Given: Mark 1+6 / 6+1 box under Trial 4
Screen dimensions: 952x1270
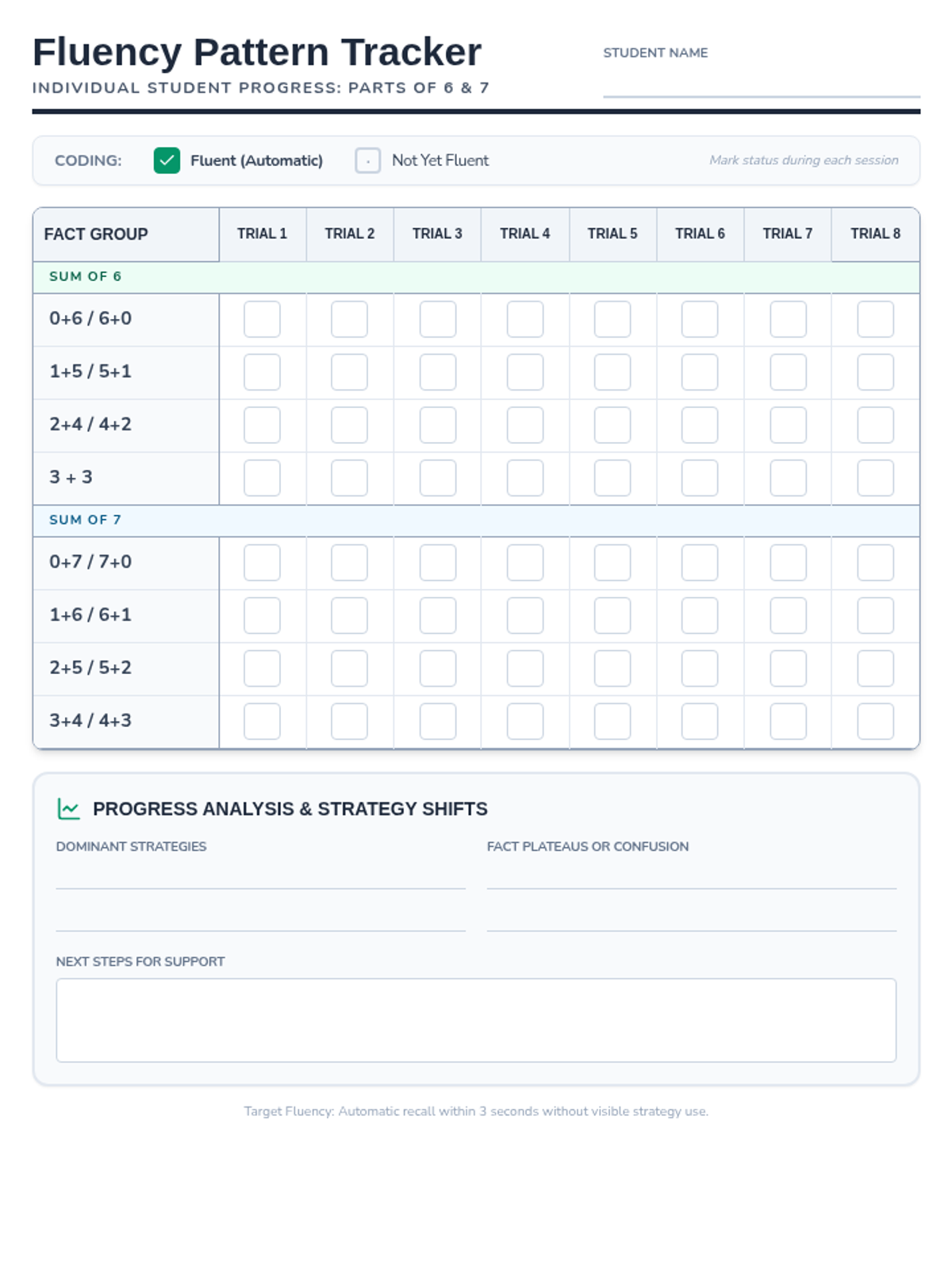Looking at the screenshot, I should coord(524,616).
